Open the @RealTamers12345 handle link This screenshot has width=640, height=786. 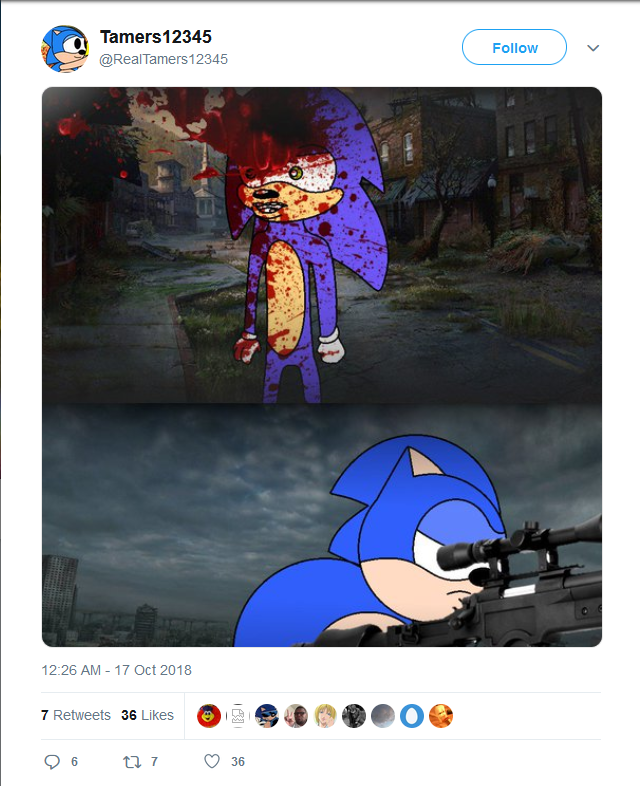click(164, 59)
